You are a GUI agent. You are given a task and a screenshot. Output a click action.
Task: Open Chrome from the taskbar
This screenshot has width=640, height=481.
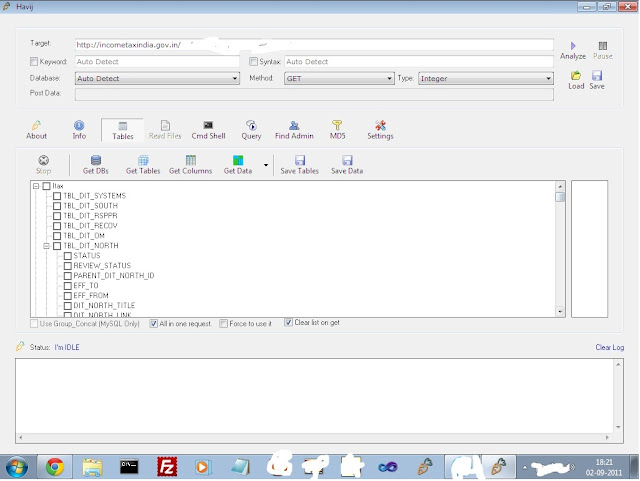(55, 467)
